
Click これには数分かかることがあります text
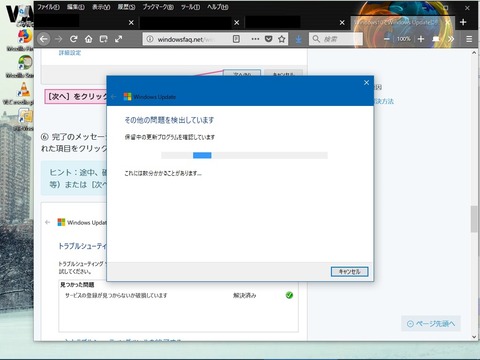163,173
